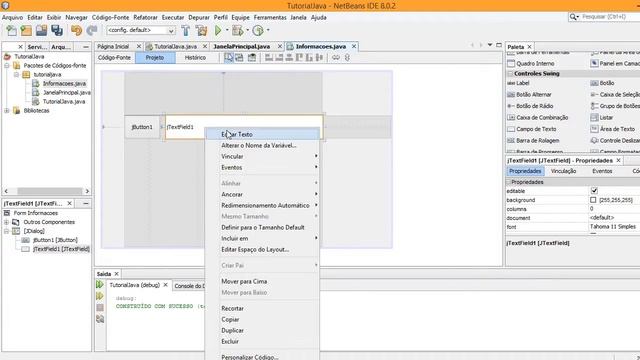Click the second green rerun icon in Saída
The image size is (640, 360).
100,296
